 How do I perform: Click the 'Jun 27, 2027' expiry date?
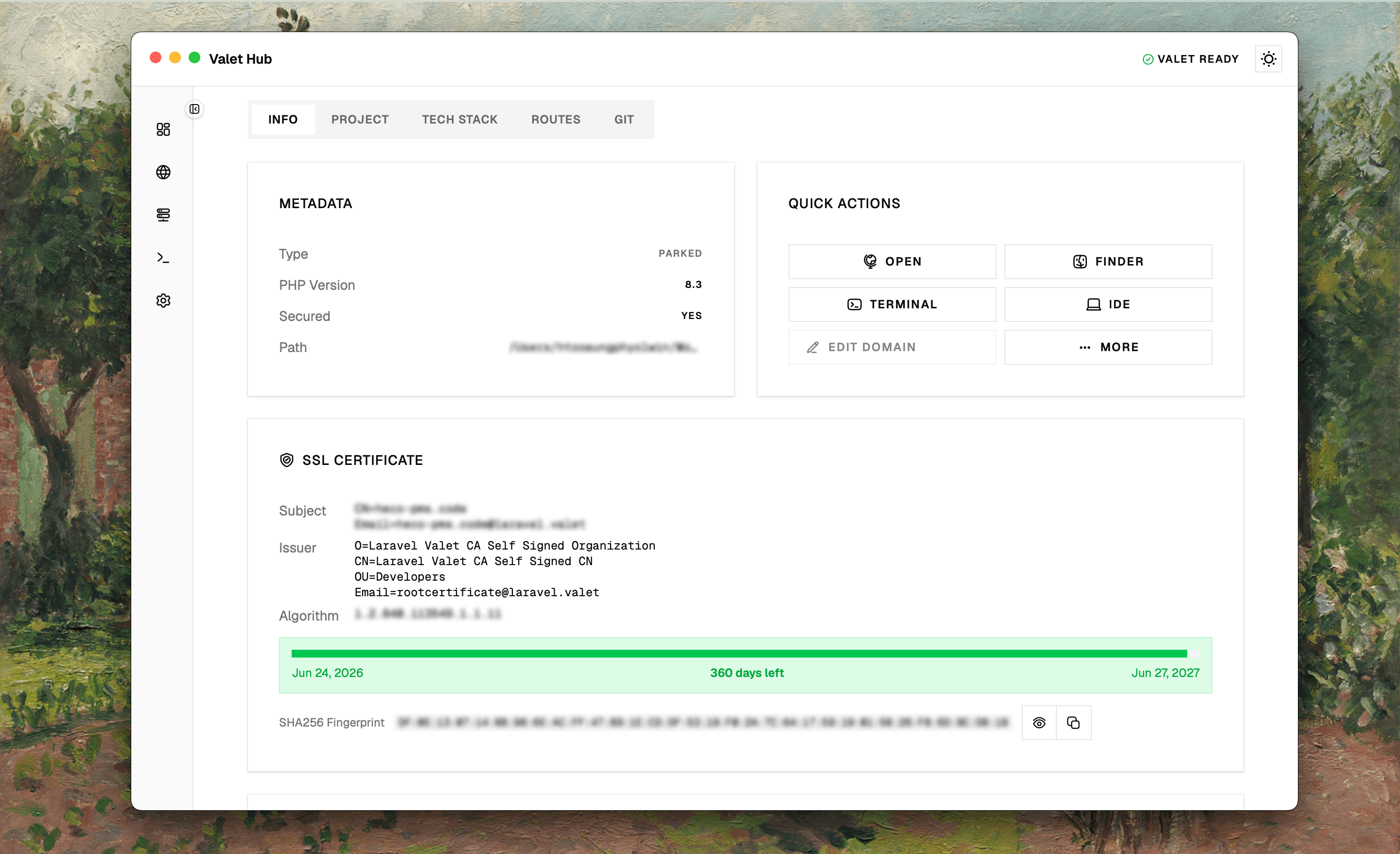[x=1165, y=673]
